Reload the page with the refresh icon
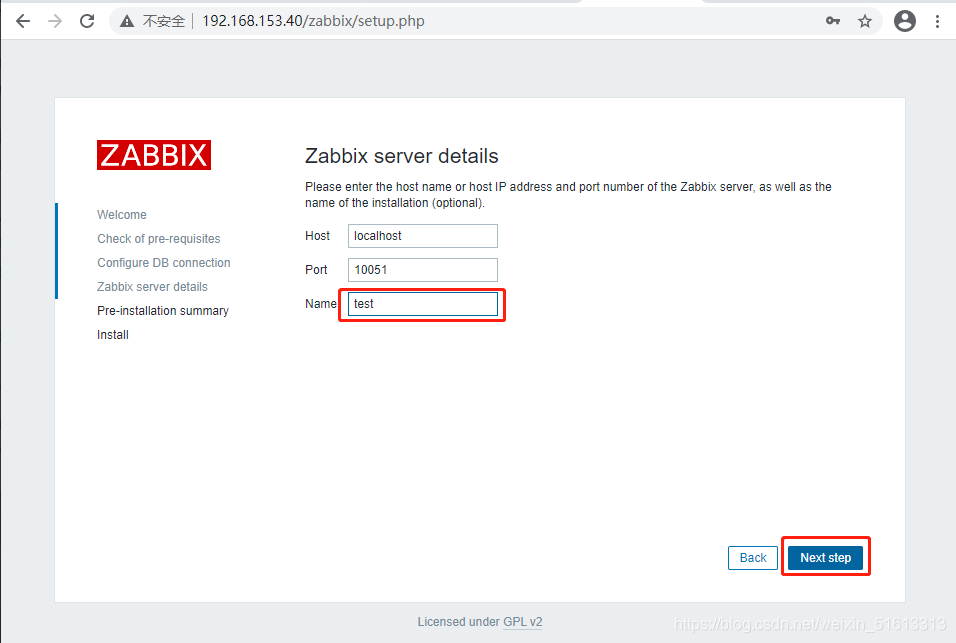This screenshot has width=956, height=643. 87,21
